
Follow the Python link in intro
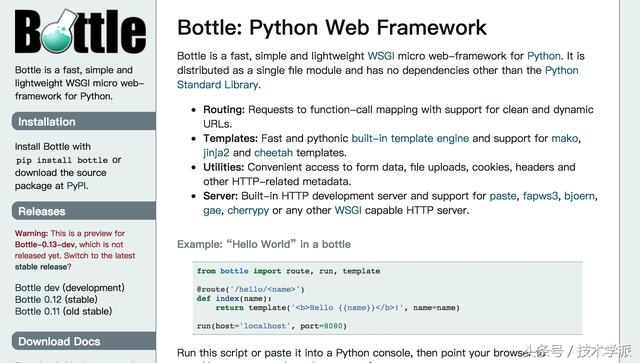(544, 56)
